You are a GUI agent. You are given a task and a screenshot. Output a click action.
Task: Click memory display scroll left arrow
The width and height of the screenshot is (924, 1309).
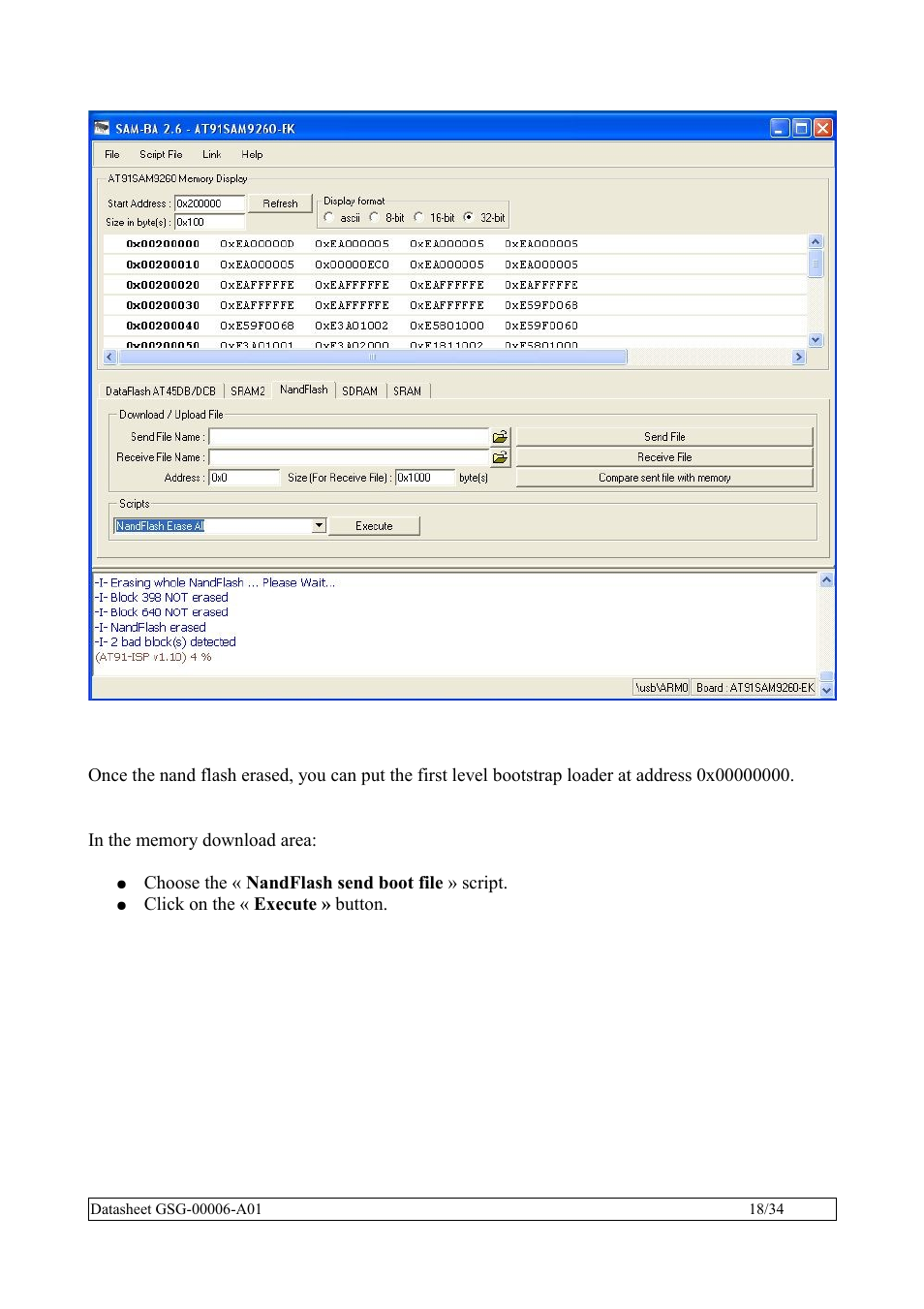click(x=109, y=357)
